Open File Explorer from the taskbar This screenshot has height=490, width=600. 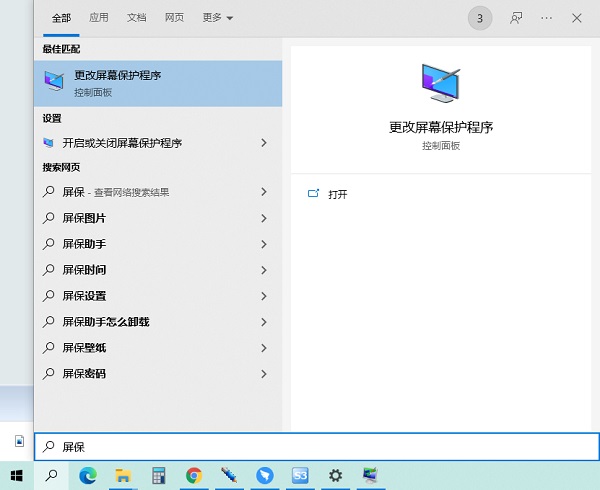pyautogui.click(x=123, y=476)
